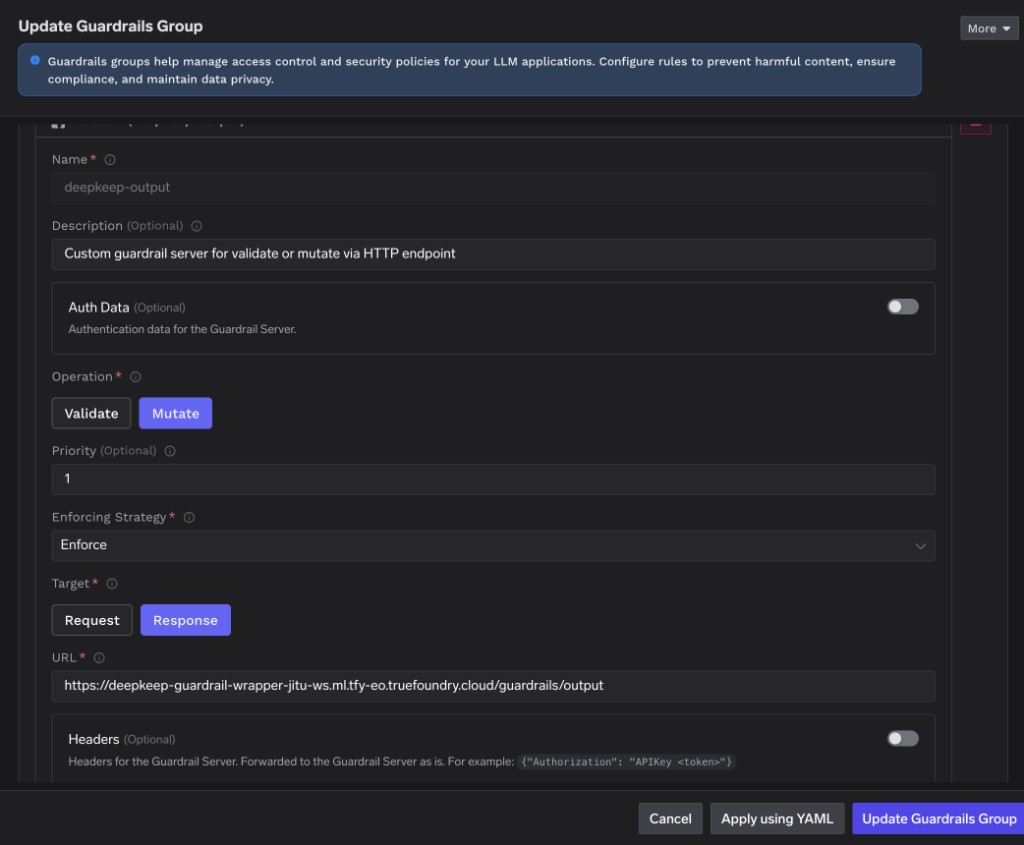Click Update Guardrails Group button
This screenshot has width=1024, height=845.
pyautogui.click(x=938, y=818)
